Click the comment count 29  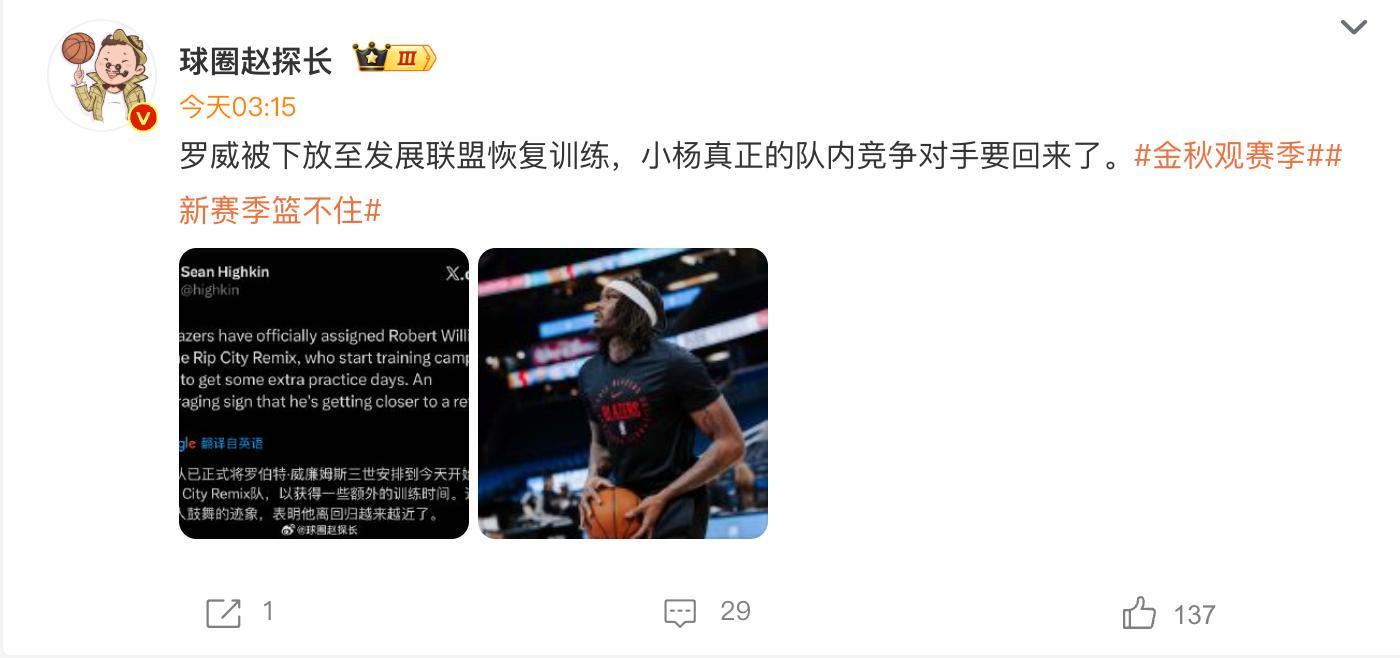[735, 611]
